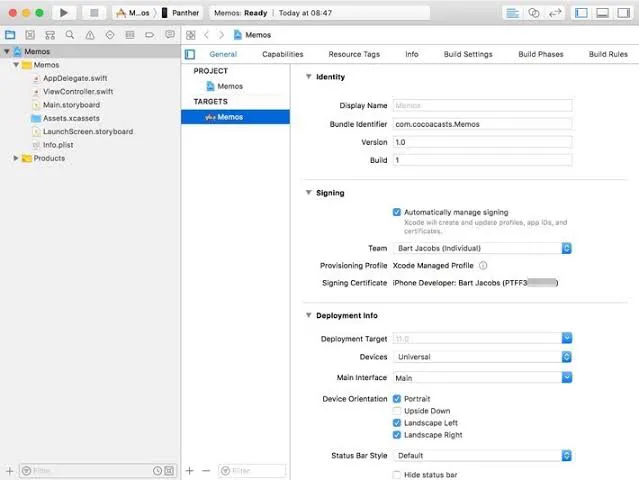
Task: Open the Devices dropdown
Action: (483, 357)
